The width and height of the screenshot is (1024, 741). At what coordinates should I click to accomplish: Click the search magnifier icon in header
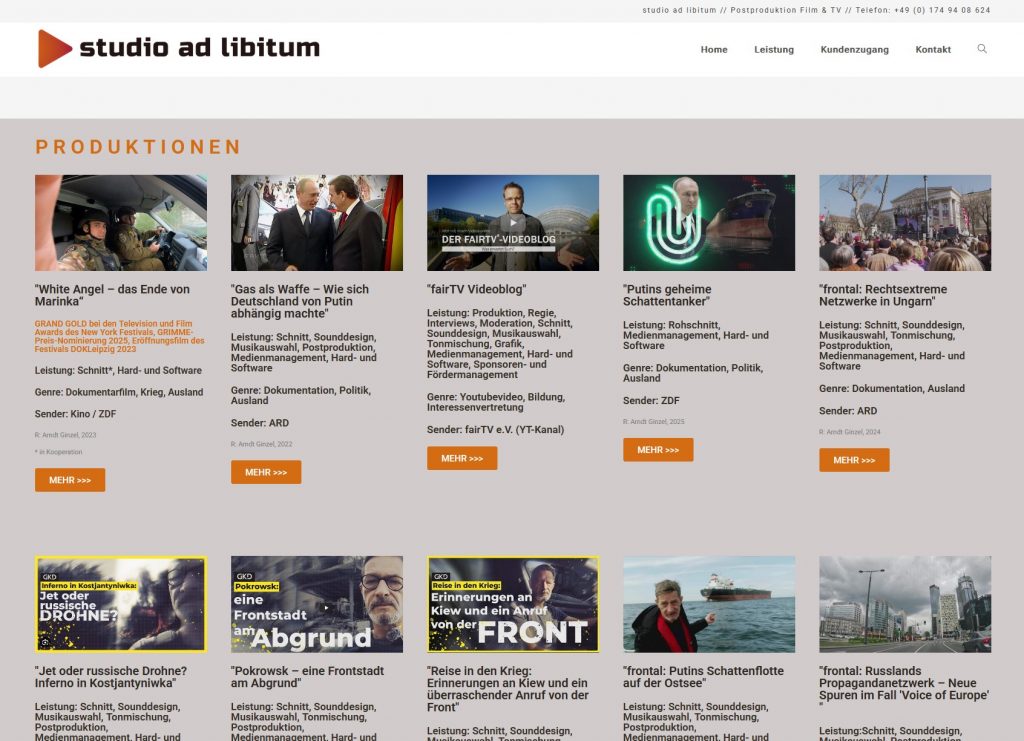[x=981, y=49]
